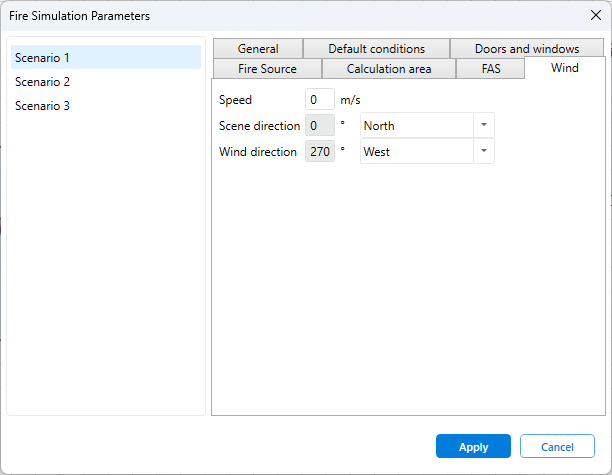
Task: Switch to the General tab
Action: tap(257, 49)
